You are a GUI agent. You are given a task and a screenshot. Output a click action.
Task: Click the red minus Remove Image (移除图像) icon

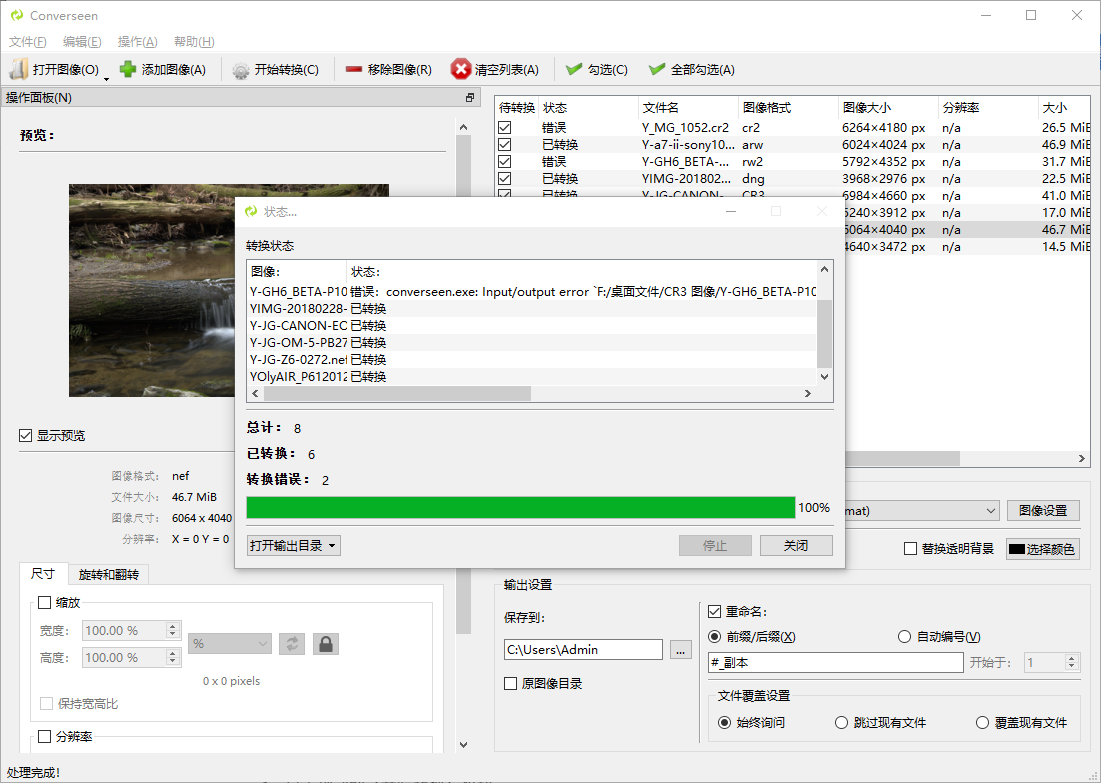[x=354, y=69]
